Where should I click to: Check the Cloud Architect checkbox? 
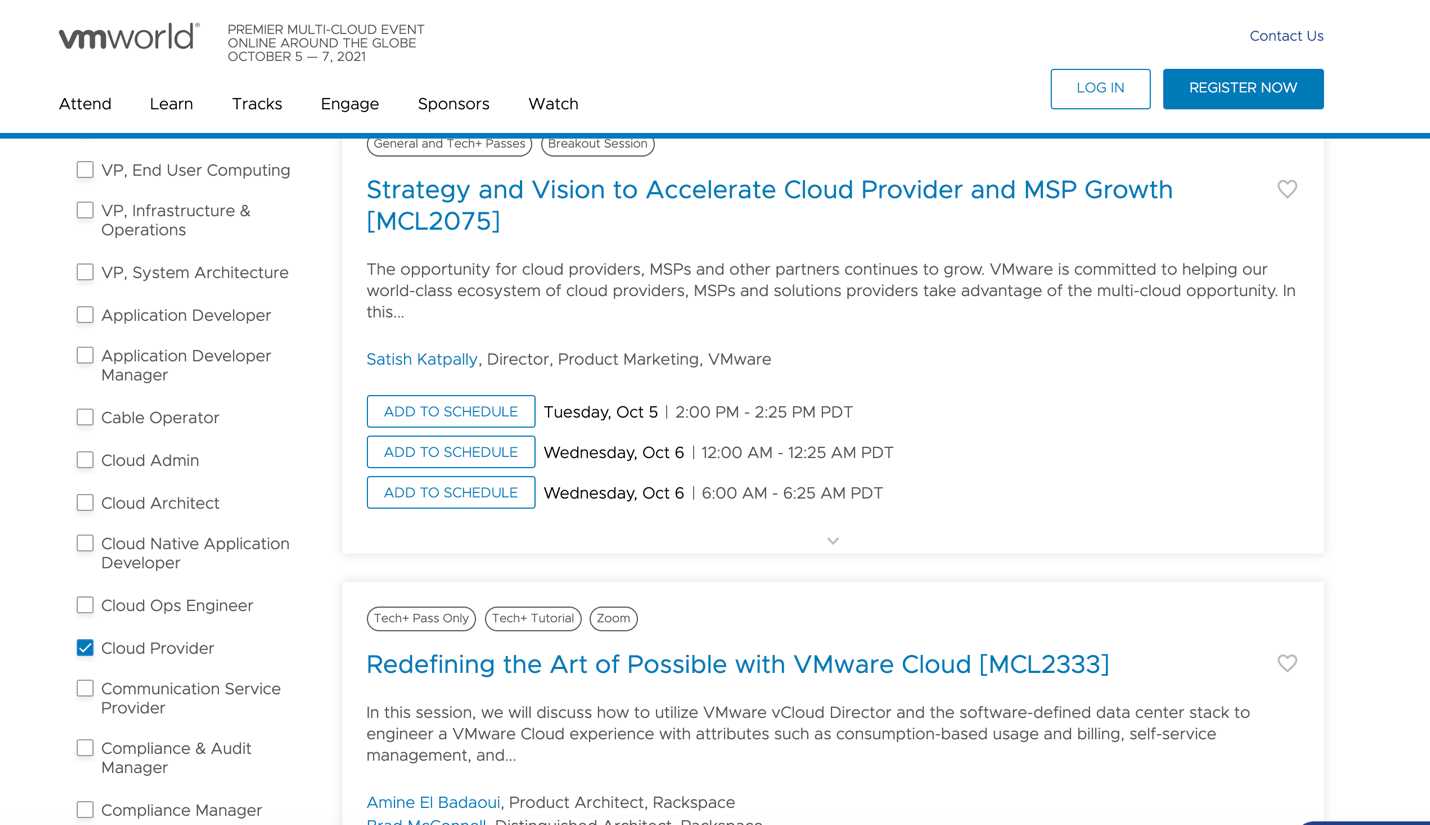click(85, 503)
